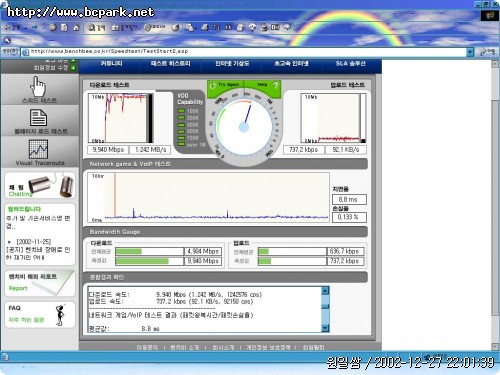The image size is (500, 375).
Task: Open the 테스트 히스토리 menu tab
Action: tap(171, 63)
